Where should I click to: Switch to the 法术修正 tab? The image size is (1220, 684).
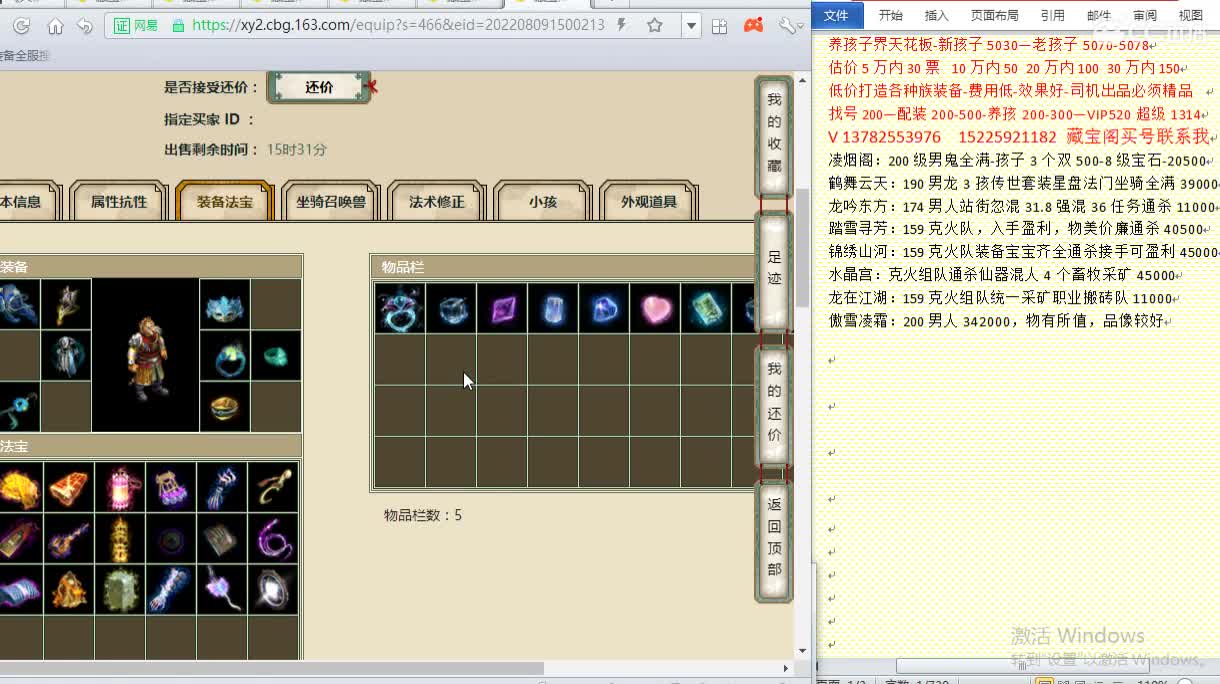point(437,202)
